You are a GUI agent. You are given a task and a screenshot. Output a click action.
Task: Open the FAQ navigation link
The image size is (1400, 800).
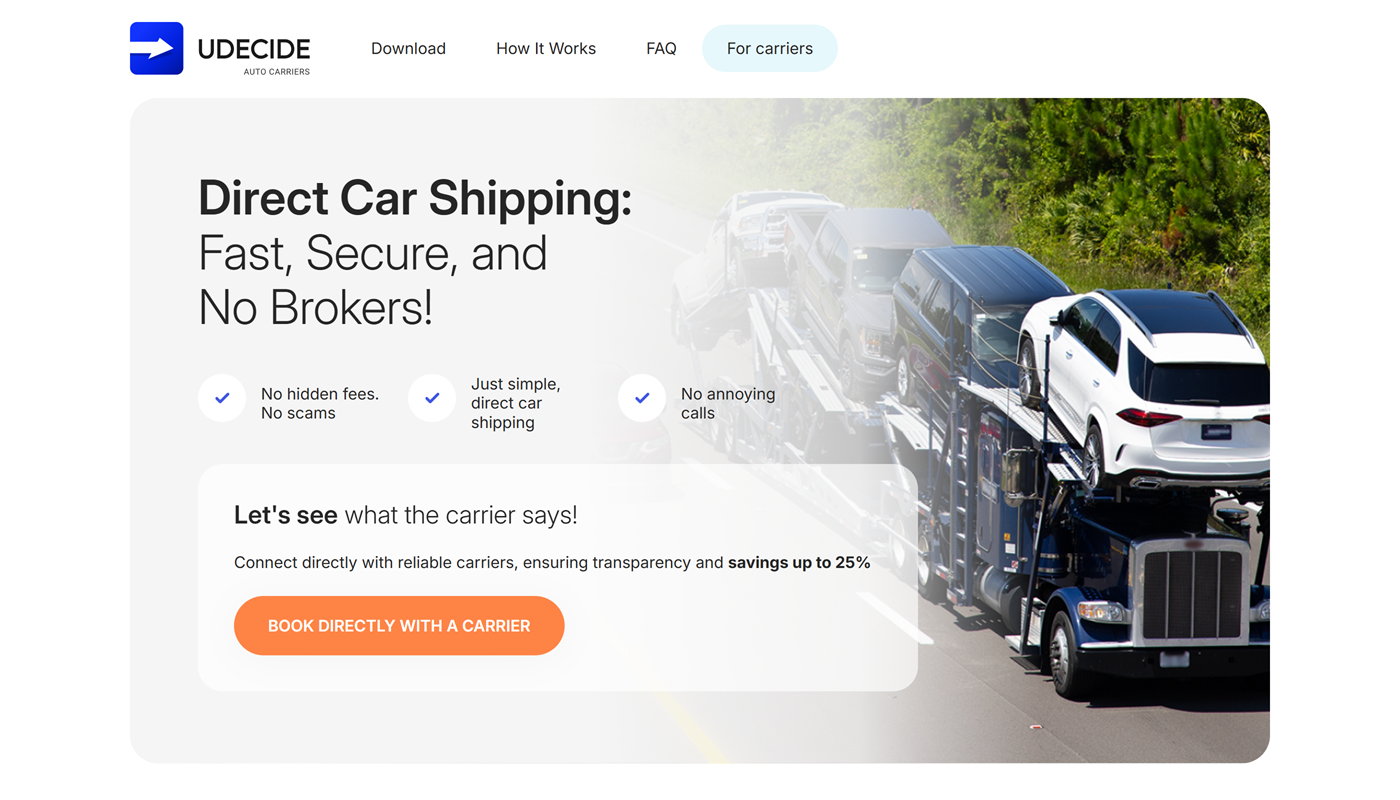coord(661,48)
